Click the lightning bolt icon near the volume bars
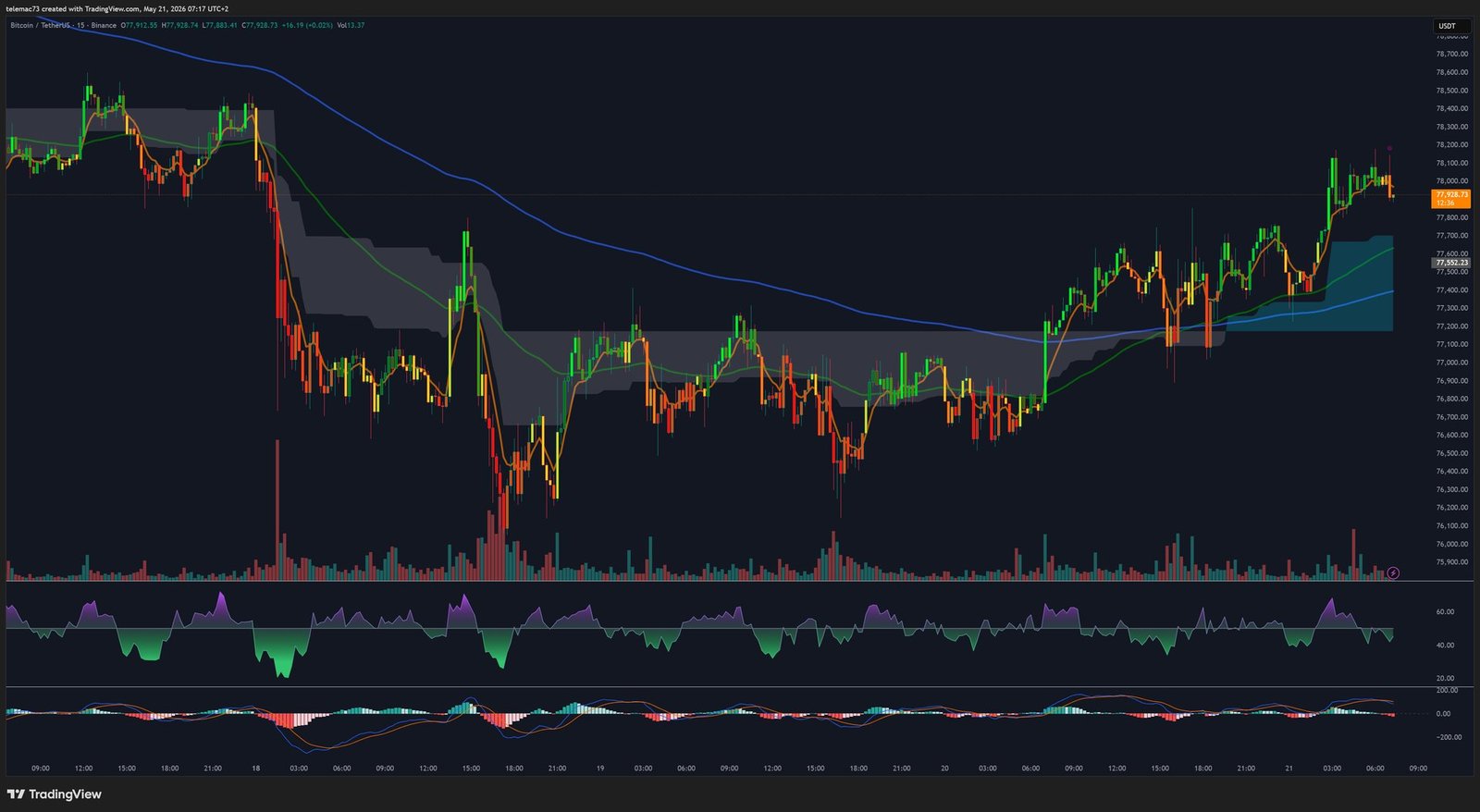 [x=1393, y=573]
